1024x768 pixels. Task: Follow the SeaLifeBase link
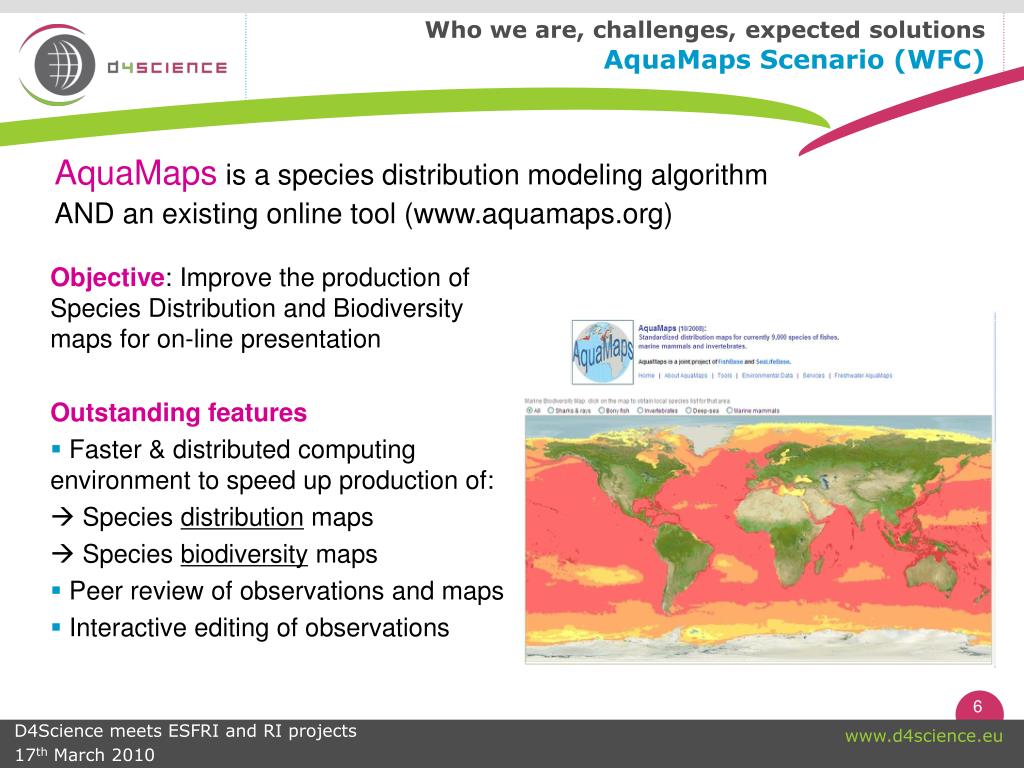click(x=773, y=362)
